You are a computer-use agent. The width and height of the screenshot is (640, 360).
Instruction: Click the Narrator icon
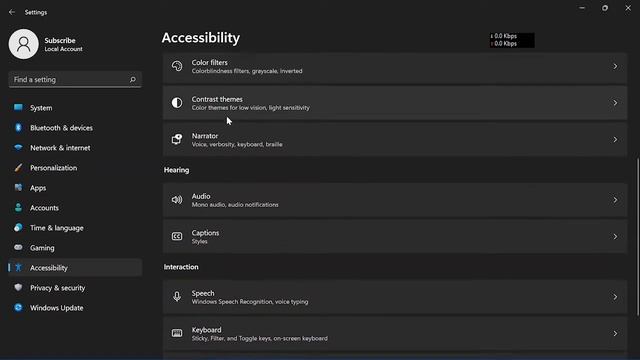tap(177, 139)
